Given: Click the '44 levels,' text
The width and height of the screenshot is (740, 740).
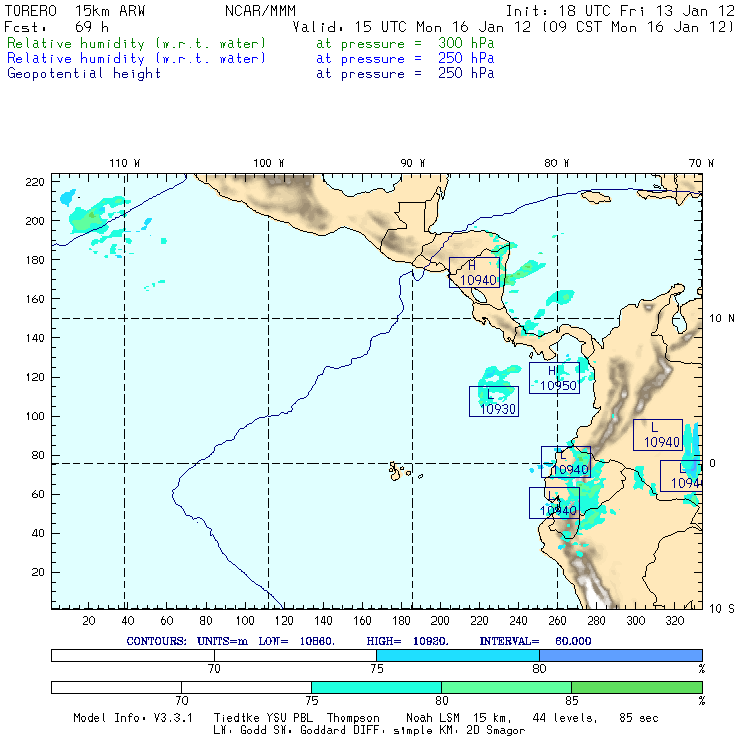Looking at the screenshot, I should point(565,718).
